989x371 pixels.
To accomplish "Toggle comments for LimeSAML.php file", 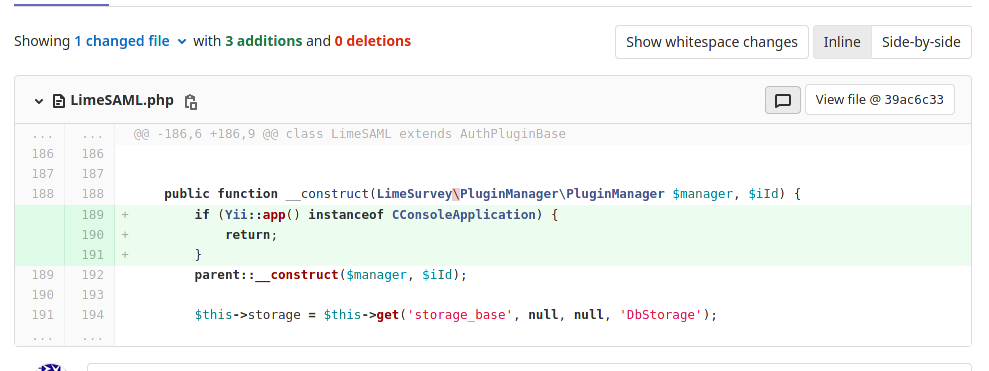I will (783, 100).
